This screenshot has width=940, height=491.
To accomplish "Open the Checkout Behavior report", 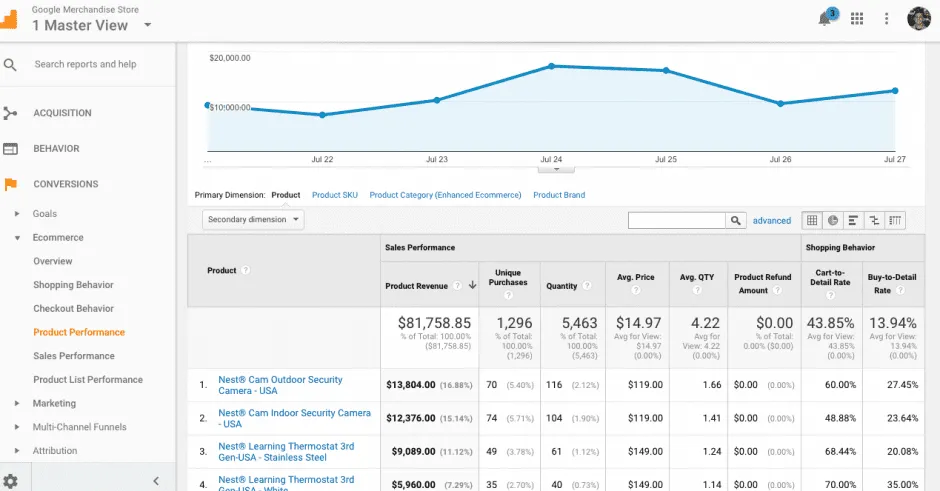I will (x=73, y=308).
